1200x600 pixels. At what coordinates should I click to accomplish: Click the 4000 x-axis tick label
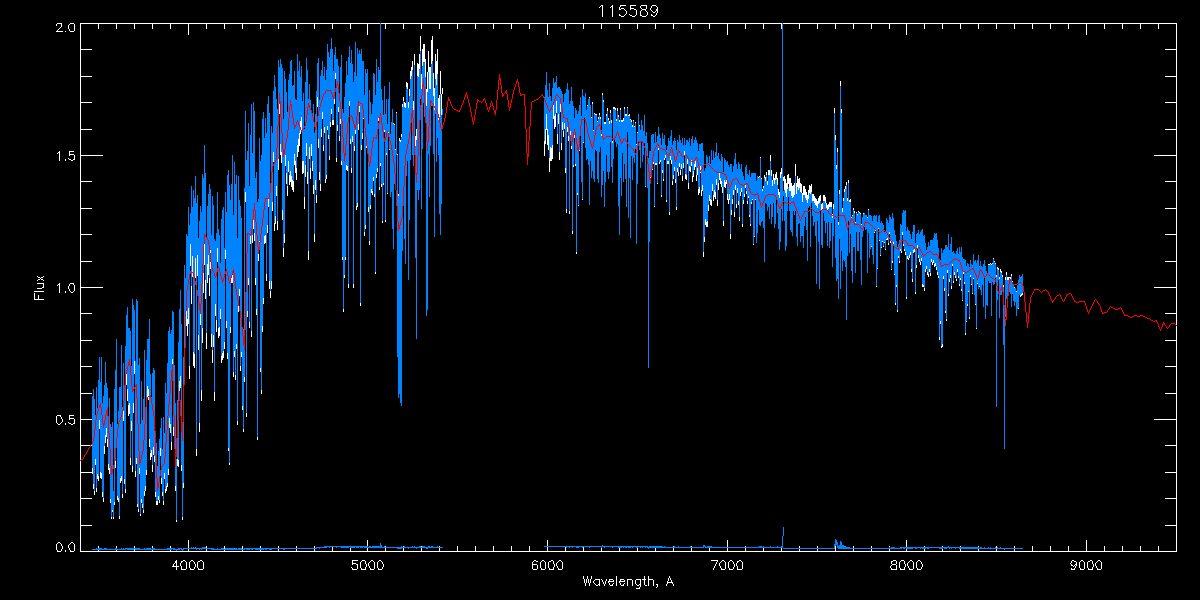click(x=188, y=565)
